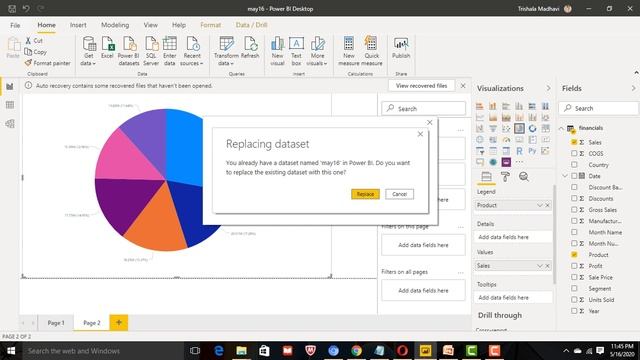640x360 pixels.
Task: Select the area chart visualization icon
Action: pos(493,118)
